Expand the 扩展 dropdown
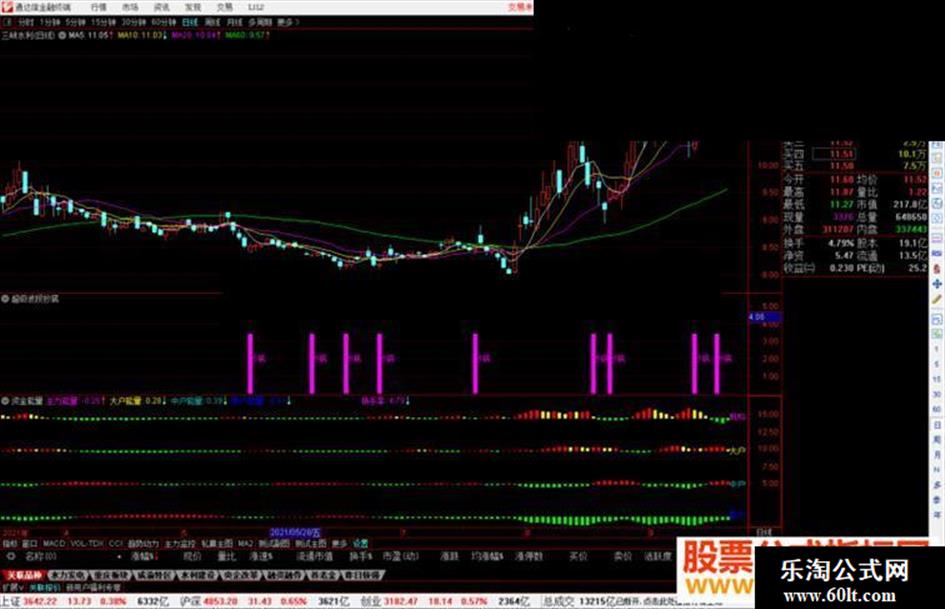This screenshot has width=945, height=609. click(x=13, y=587)
